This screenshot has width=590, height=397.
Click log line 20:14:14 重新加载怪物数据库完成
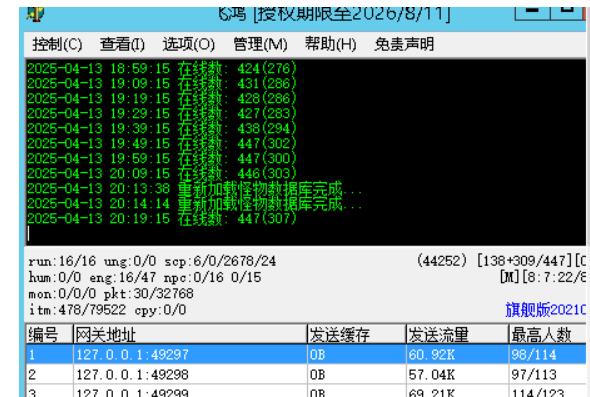(194, 204)
